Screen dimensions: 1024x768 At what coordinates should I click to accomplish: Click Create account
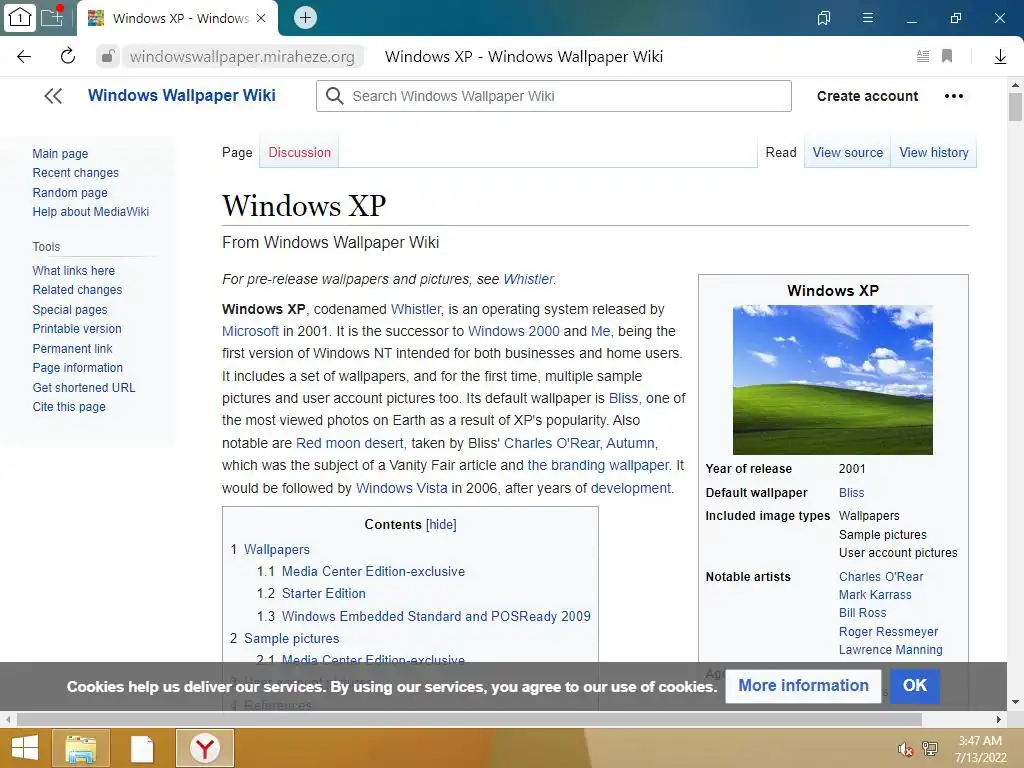[867, 96]
